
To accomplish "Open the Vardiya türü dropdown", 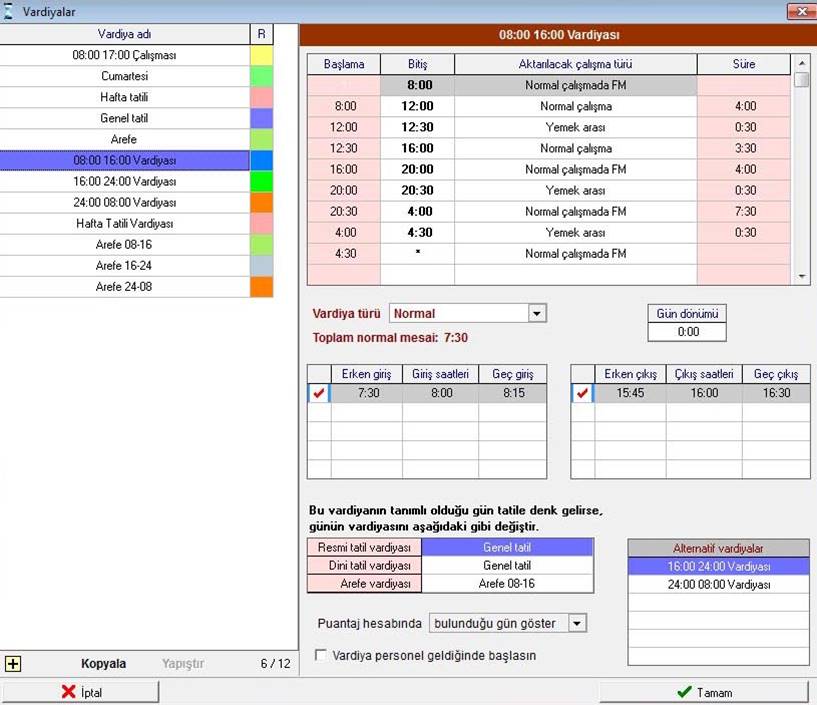I will (x=537, y=314).
